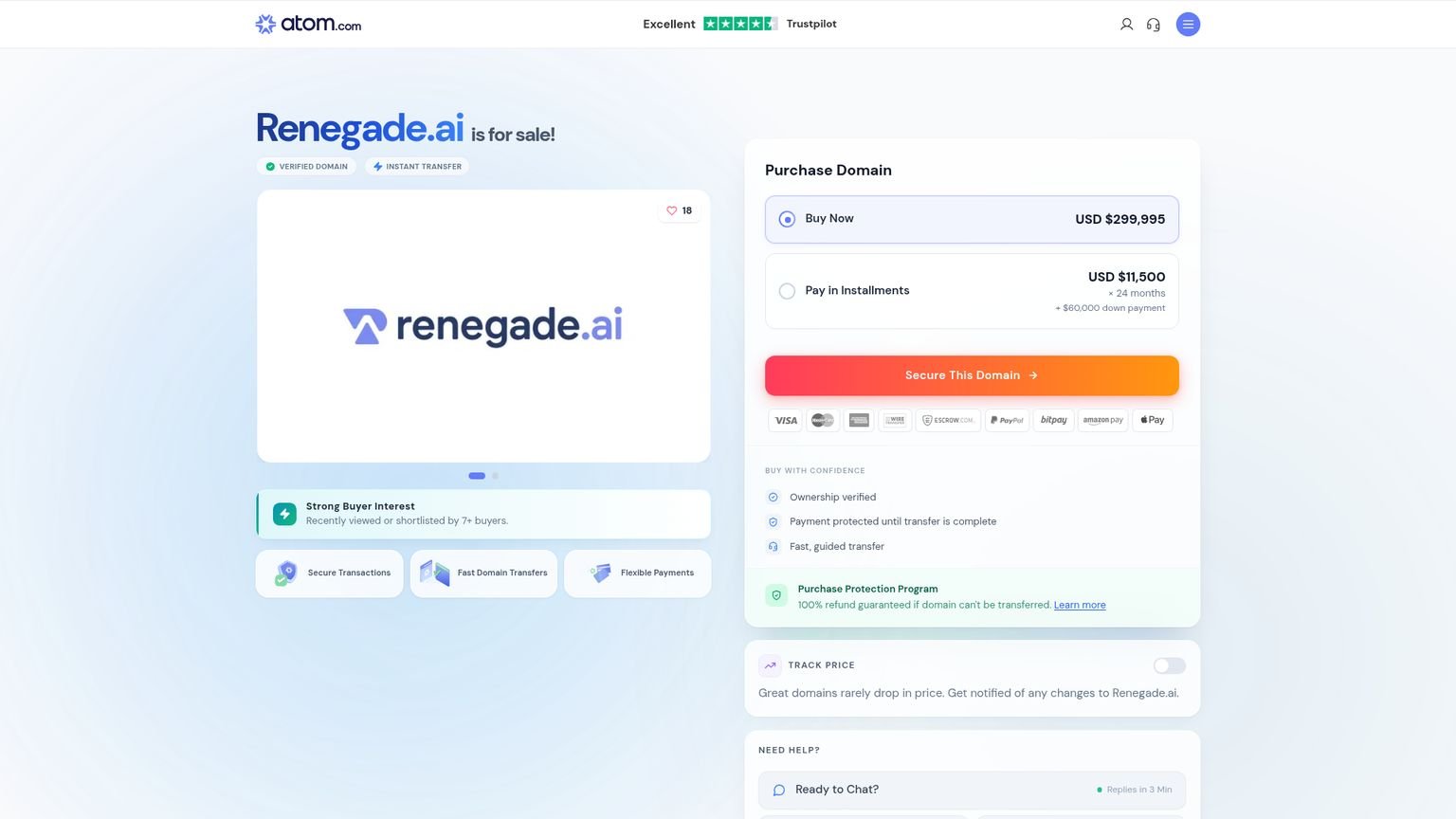Click the Ready to Chat bubble icon
Viewport: 1456px width, 819px height.
click(x=779, y=790)
